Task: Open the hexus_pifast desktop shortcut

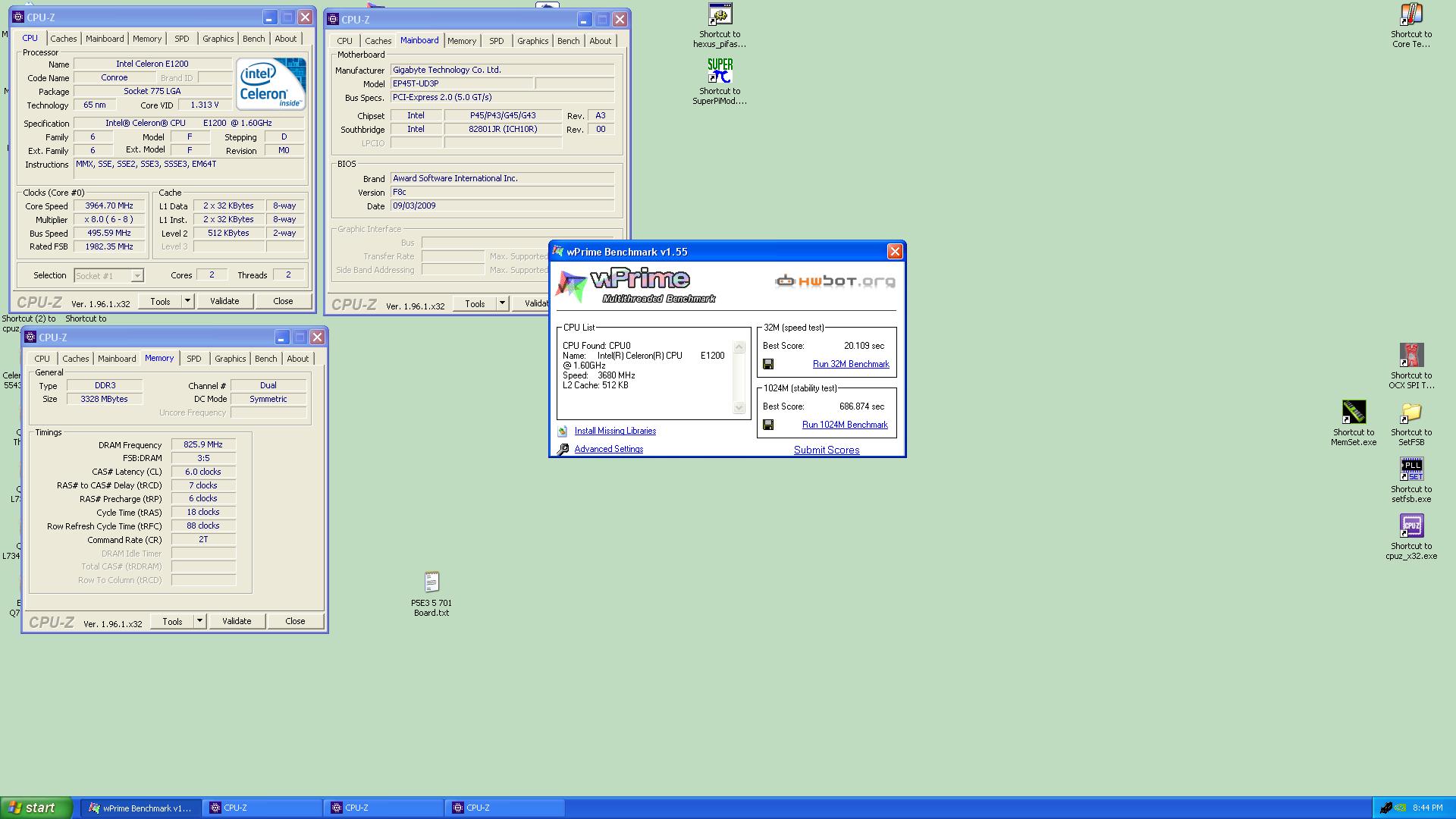Action: pyautogui.click(x=720, y=25)
